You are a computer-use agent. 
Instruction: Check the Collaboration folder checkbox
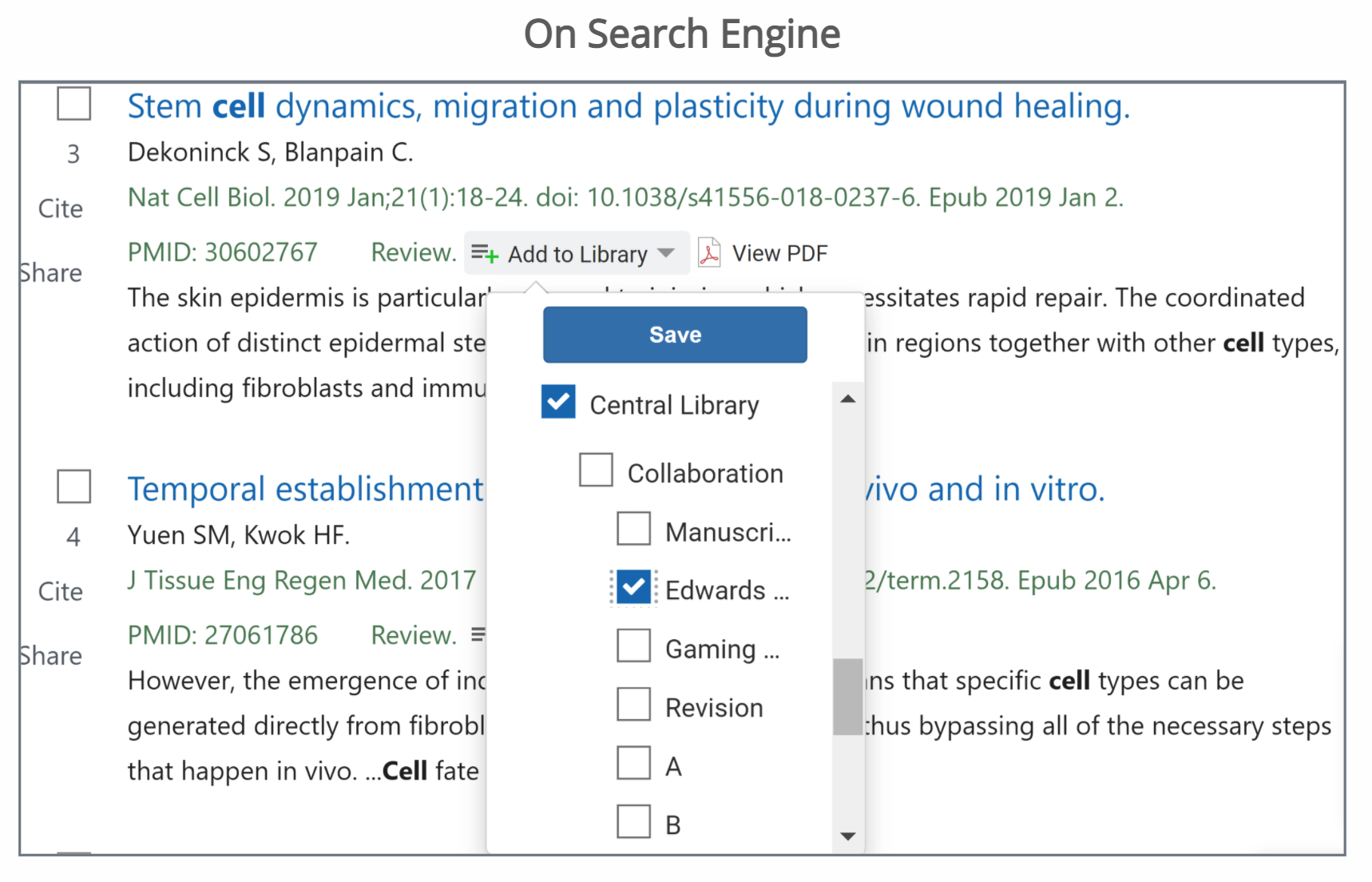(596, 471)
